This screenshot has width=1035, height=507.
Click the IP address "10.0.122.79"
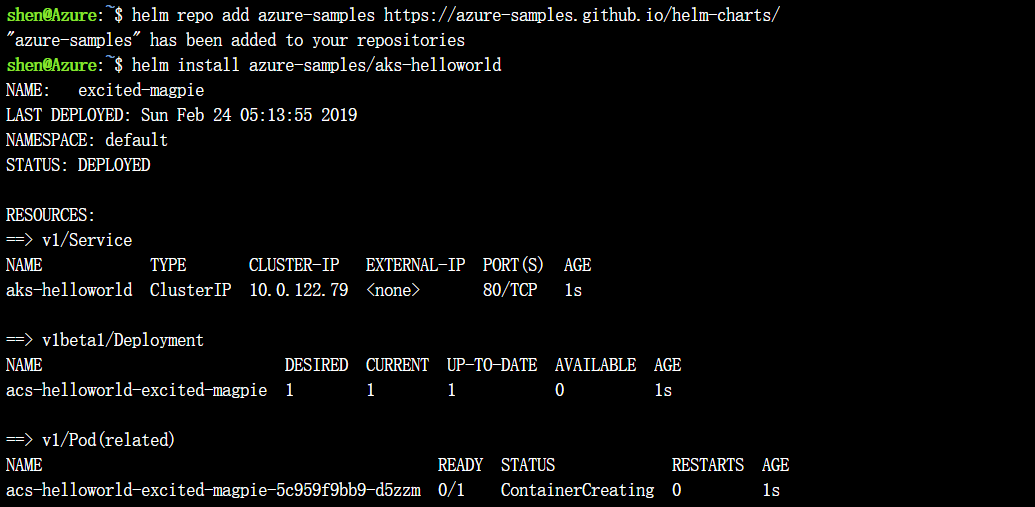click(x=299, y=290)
